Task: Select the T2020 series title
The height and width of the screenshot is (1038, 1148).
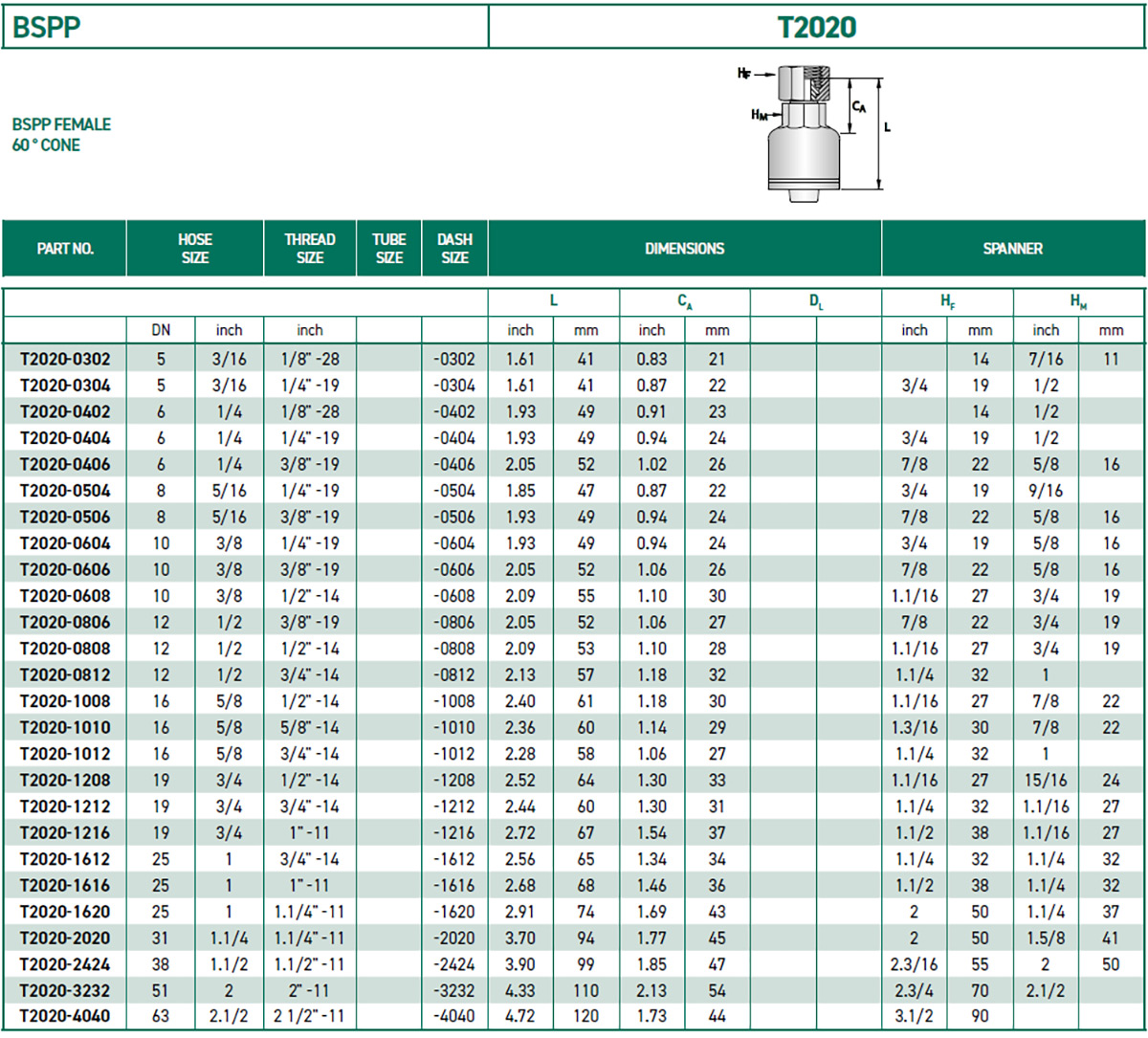Action: click(x=816, y=27)
